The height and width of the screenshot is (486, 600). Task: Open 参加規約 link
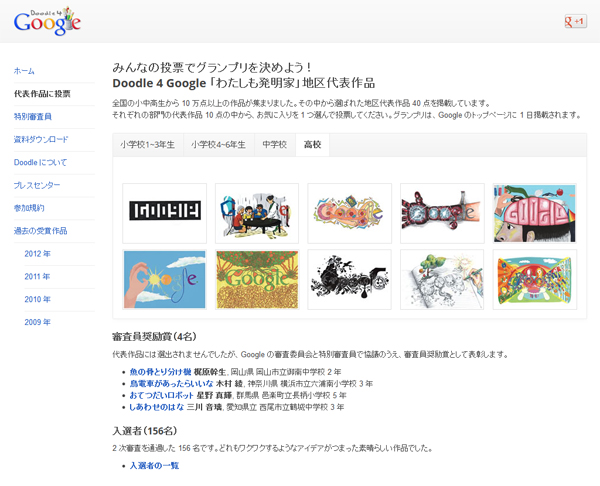coord(29,208)
